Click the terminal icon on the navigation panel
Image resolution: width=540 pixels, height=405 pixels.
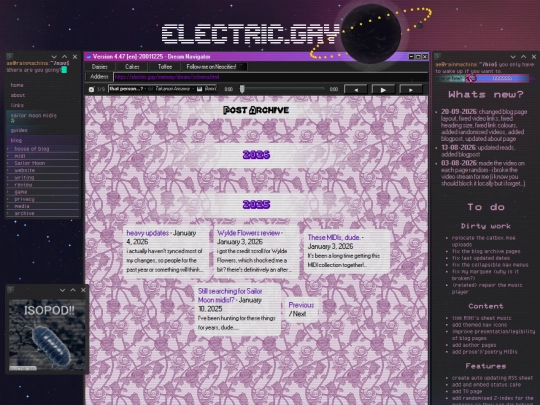(x=10, y=56)
